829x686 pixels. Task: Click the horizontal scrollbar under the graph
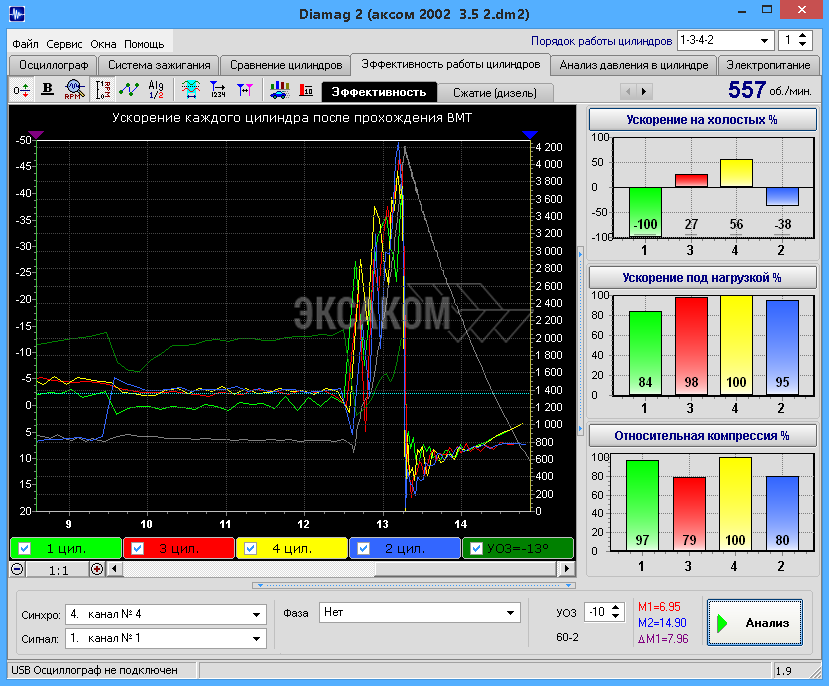tap(330, 569)
